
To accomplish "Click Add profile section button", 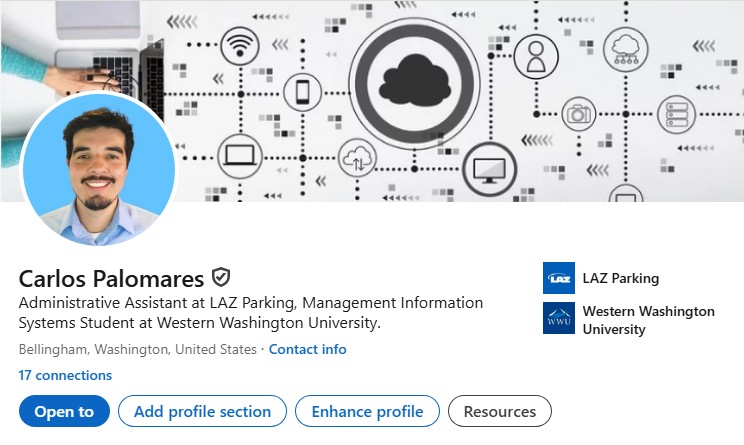I will click(202, 411).
